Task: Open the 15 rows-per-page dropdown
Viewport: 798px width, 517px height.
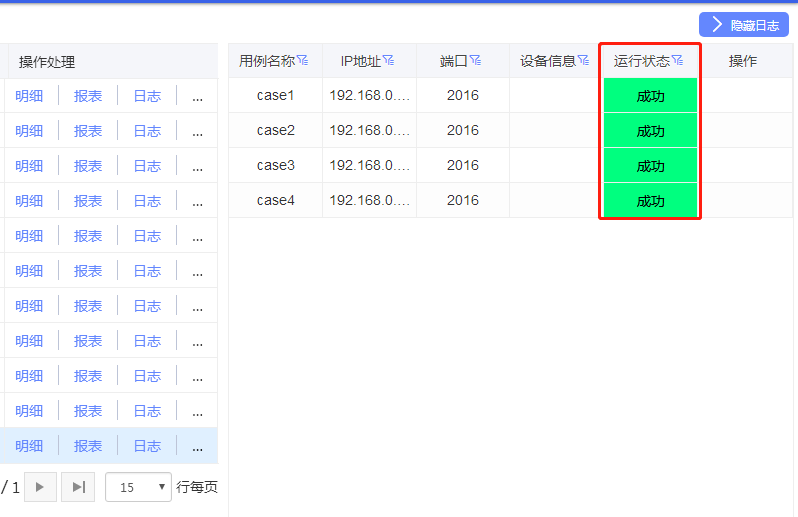Action: [138, 487]
